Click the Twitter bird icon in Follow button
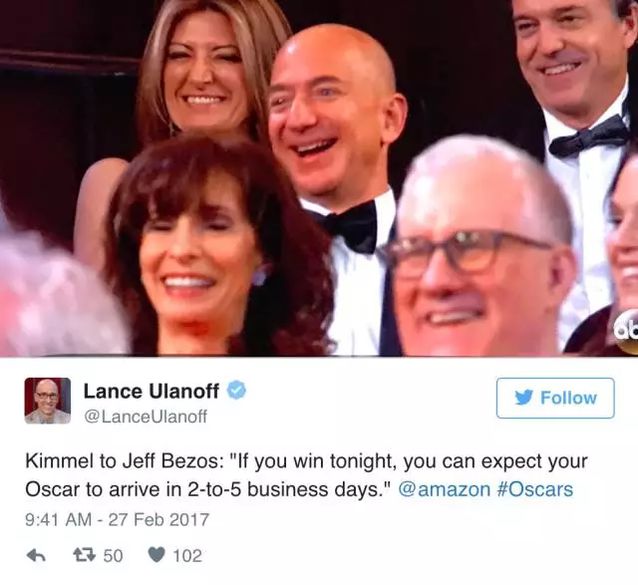The height and width of the screenshot is (585, 638). click(524, 397)
